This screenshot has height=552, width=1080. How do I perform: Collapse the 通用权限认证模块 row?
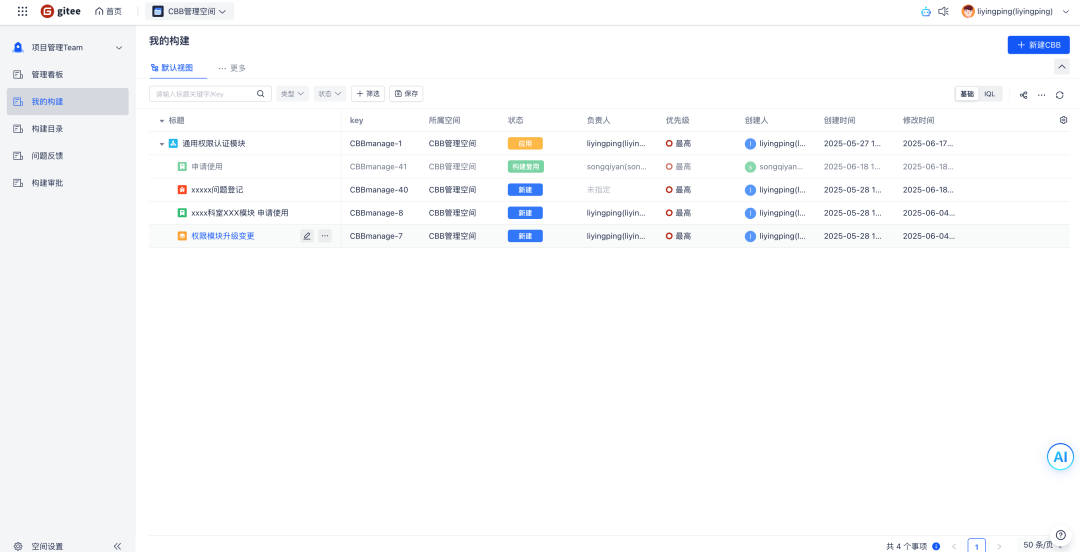coord(162,144)
